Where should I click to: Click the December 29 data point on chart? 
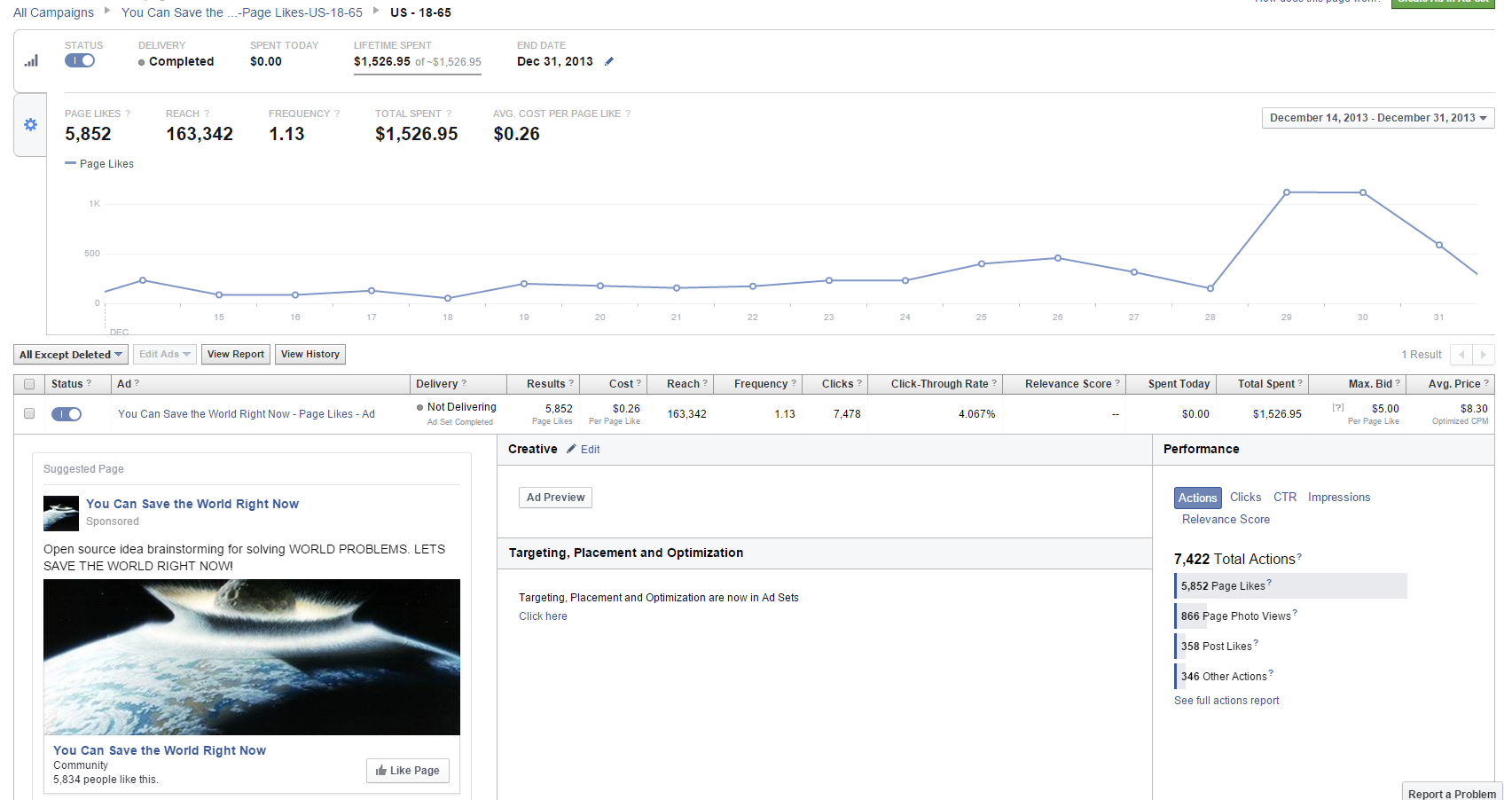pyautogui.click(x=1286, y=192)
